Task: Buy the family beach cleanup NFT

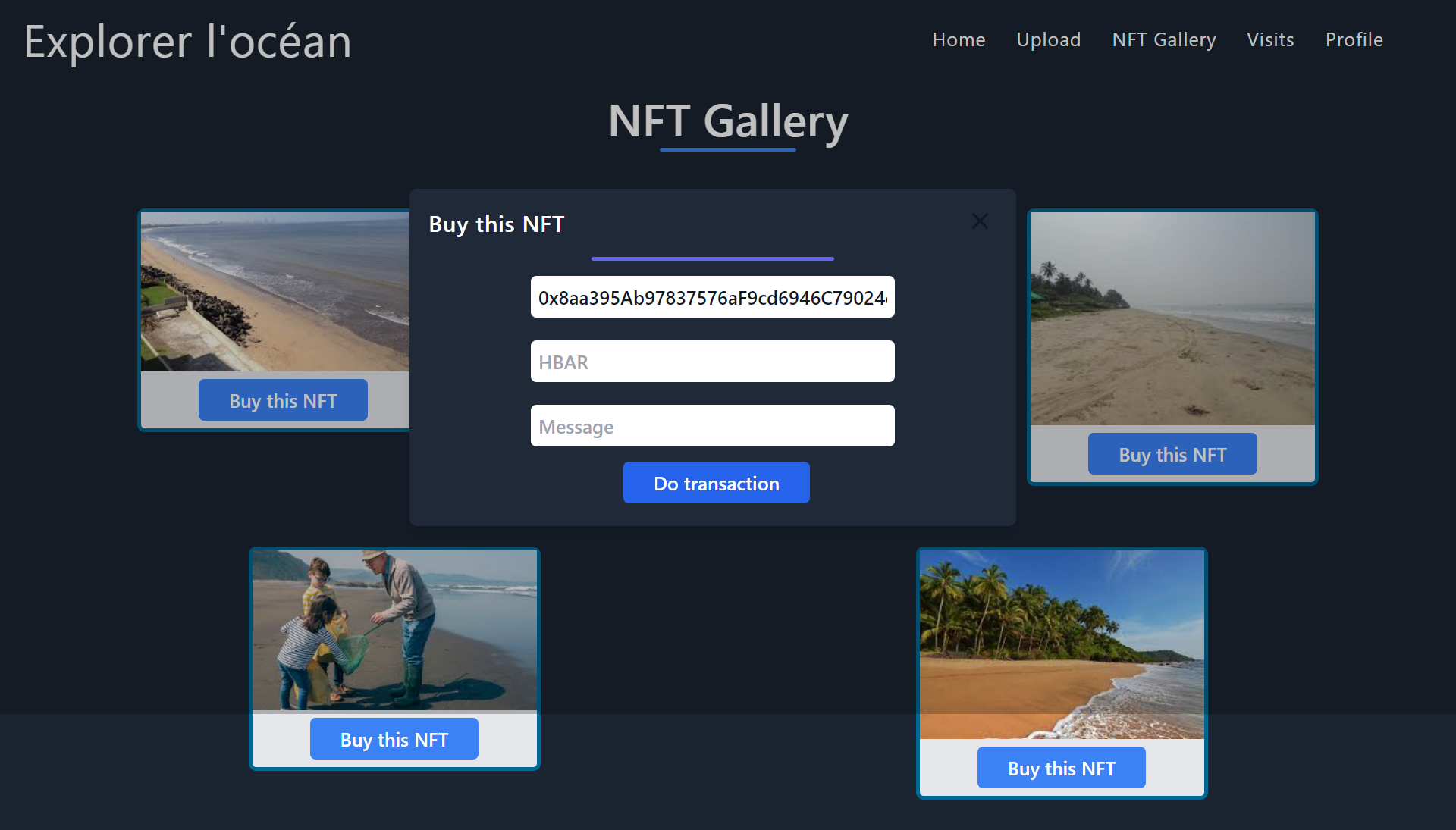Action: (x=394, y=739)
